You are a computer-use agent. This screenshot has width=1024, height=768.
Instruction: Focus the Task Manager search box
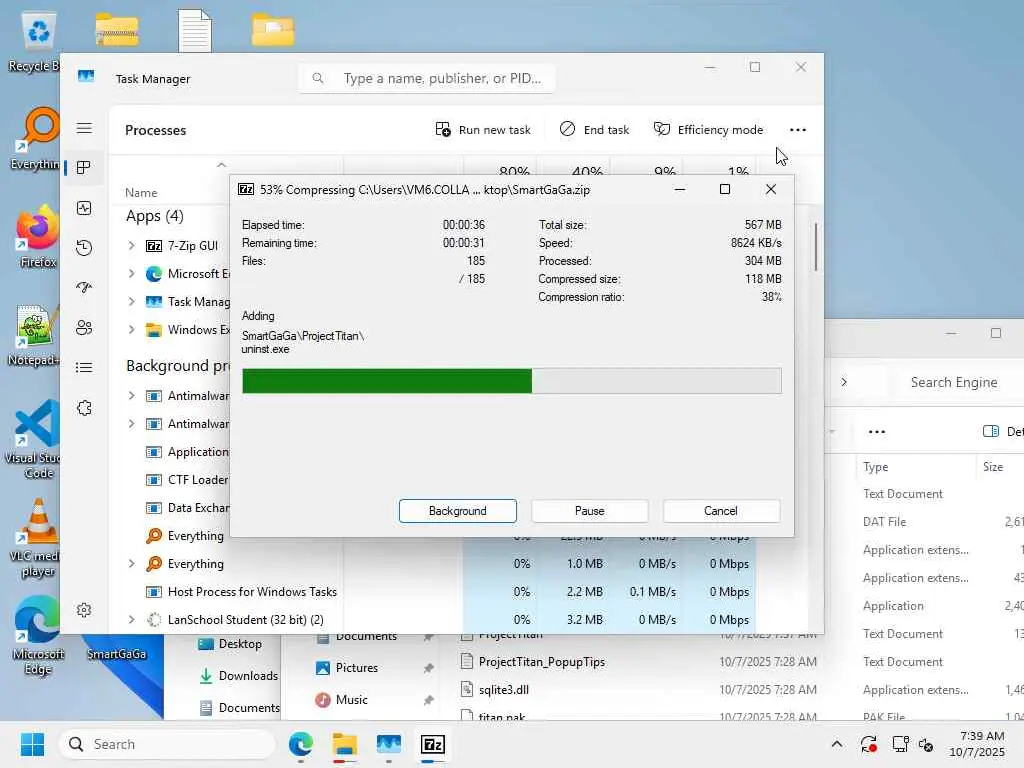coord(427,78)
